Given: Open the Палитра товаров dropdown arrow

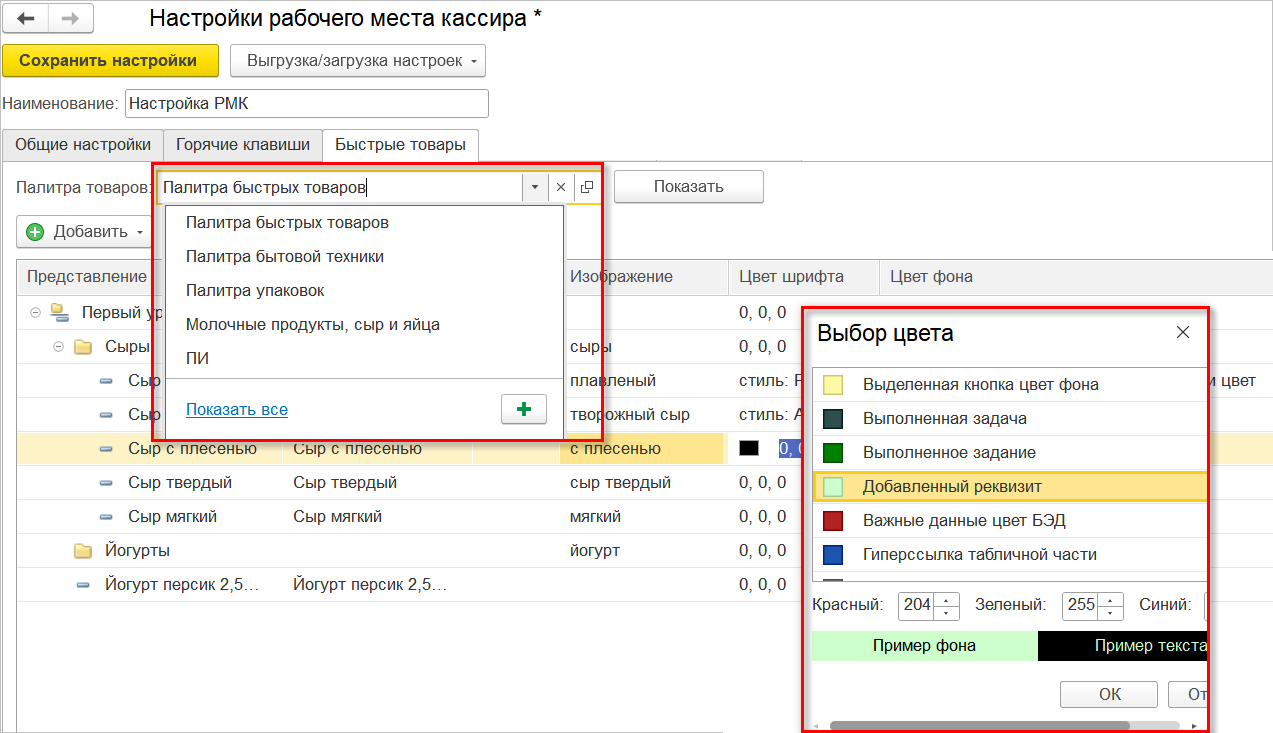Looking at the screenshot, I should (x=535, y=187).
